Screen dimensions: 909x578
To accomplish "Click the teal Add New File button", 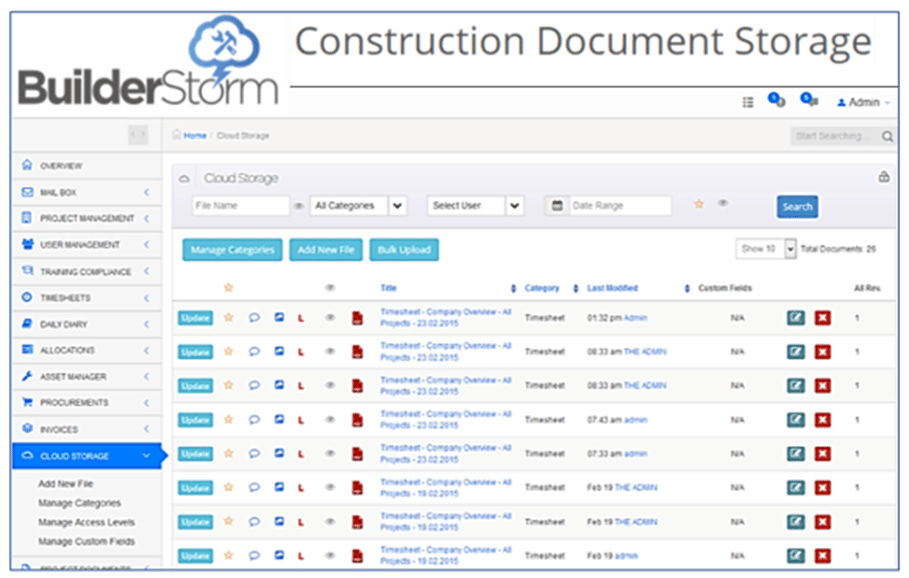I will (326, 250).
